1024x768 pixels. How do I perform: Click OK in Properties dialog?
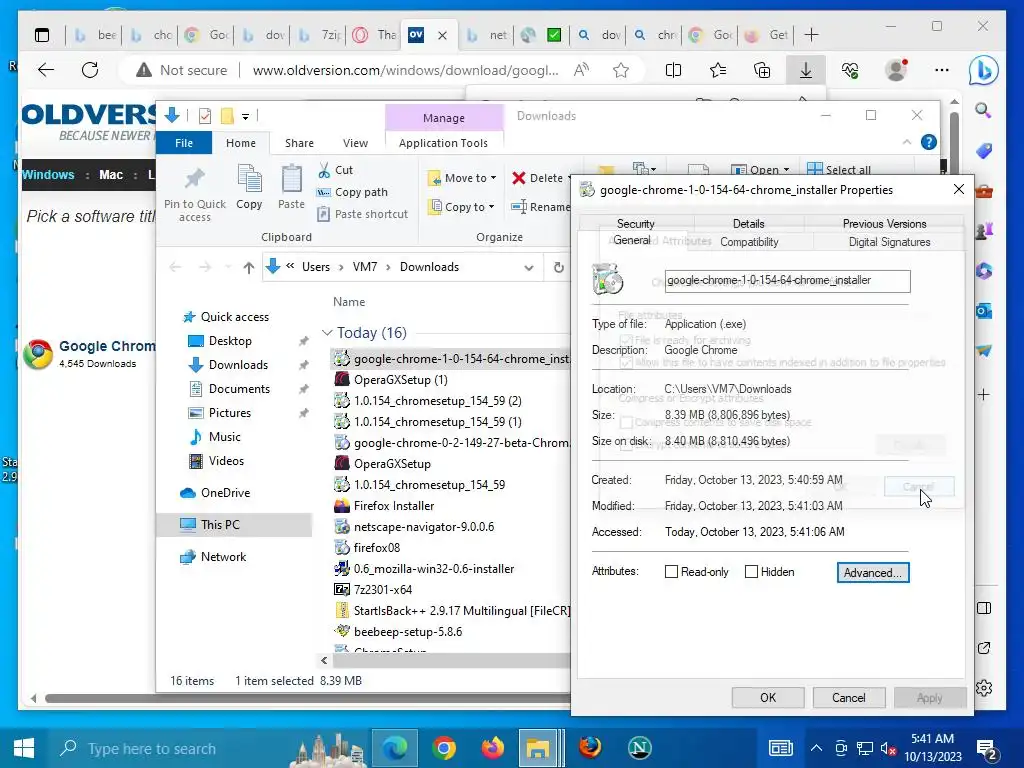[x=768, y=697]
